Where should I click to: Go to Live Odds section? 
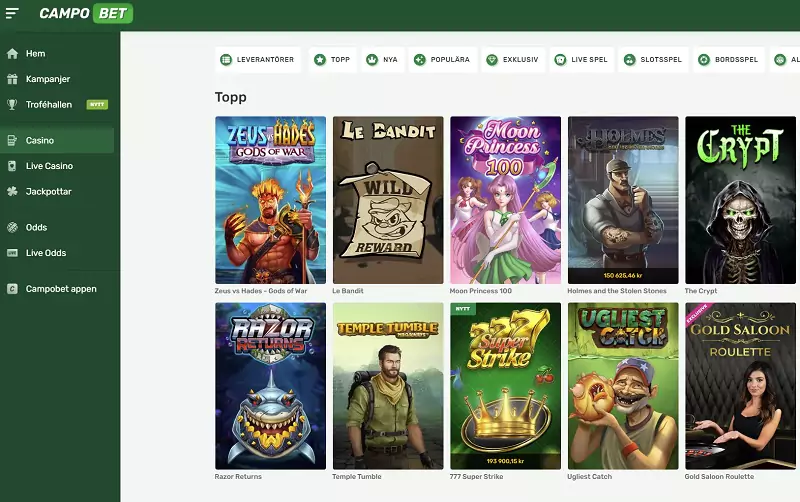point(46,253)
